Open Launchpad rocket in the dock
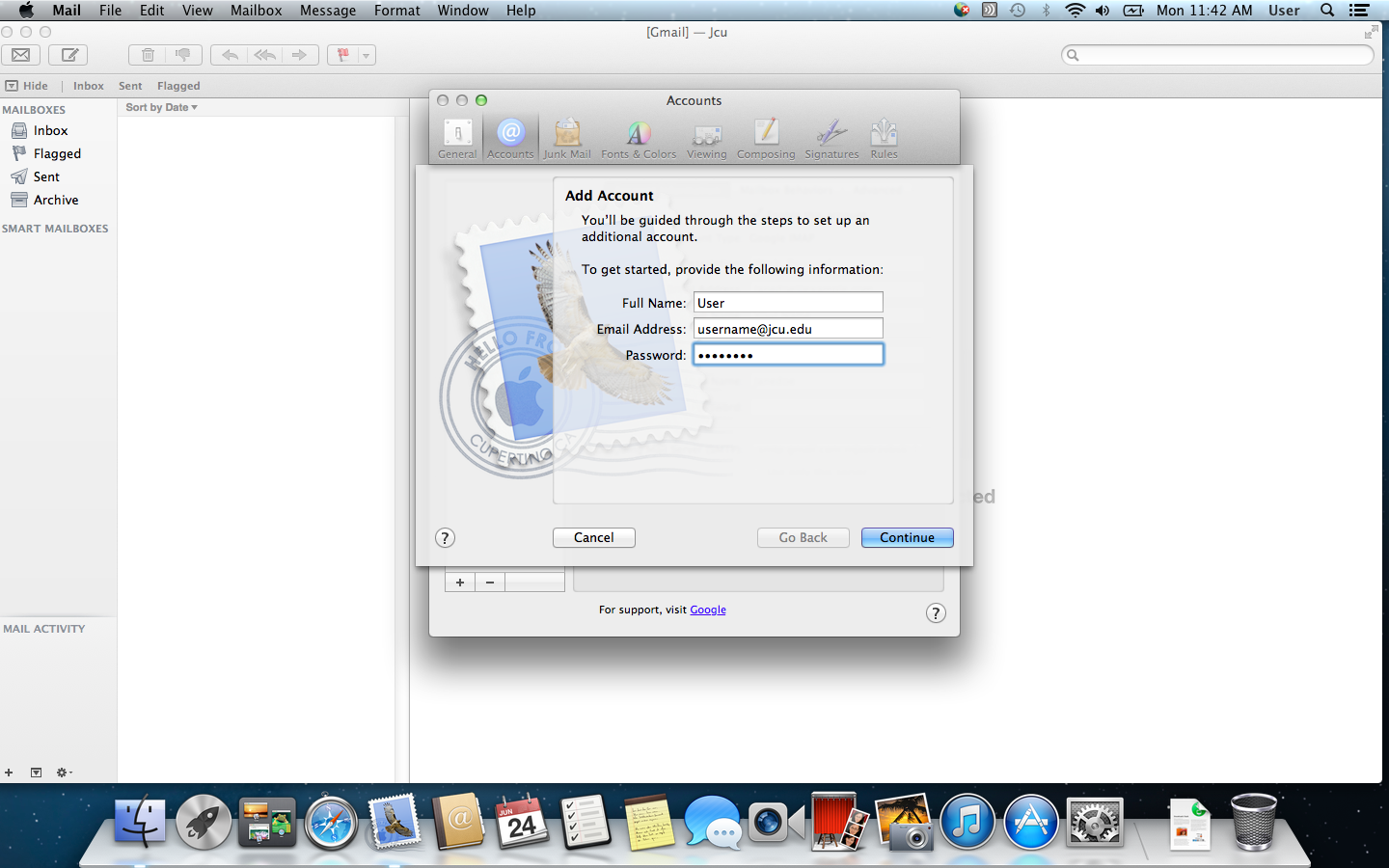Viewport: 1389px width, 868px height. click(x=204, y=823)
